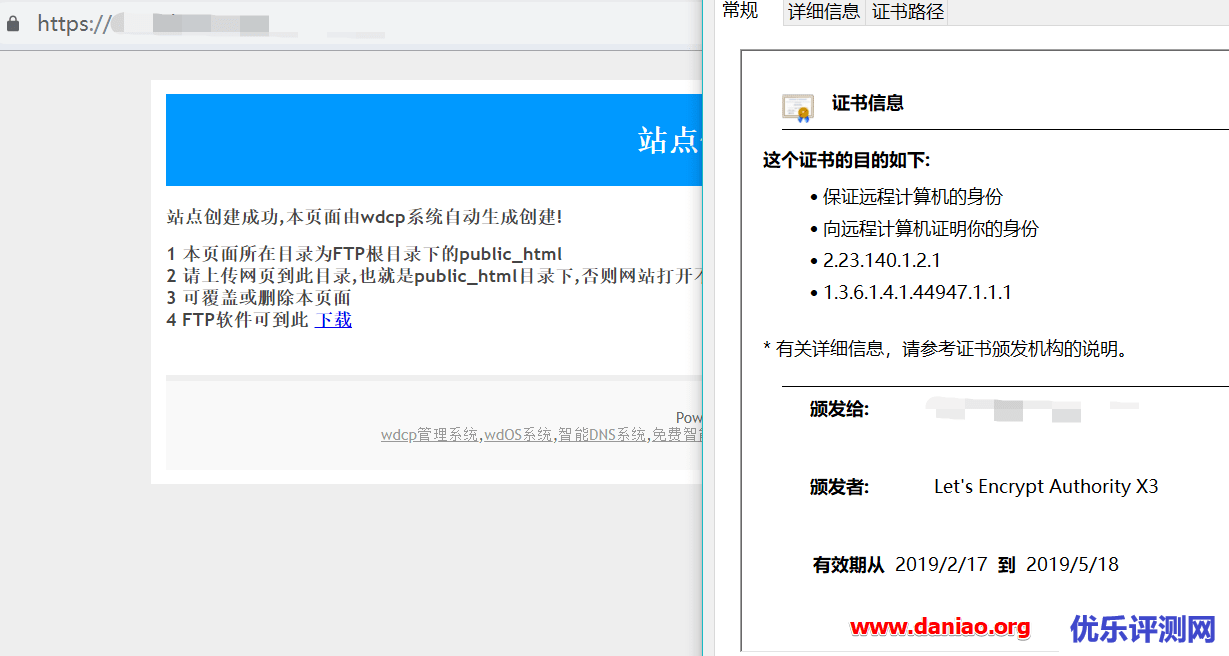
Task: Select text 向远程计算机证明你的身份
Action: (x=931, y=229)
